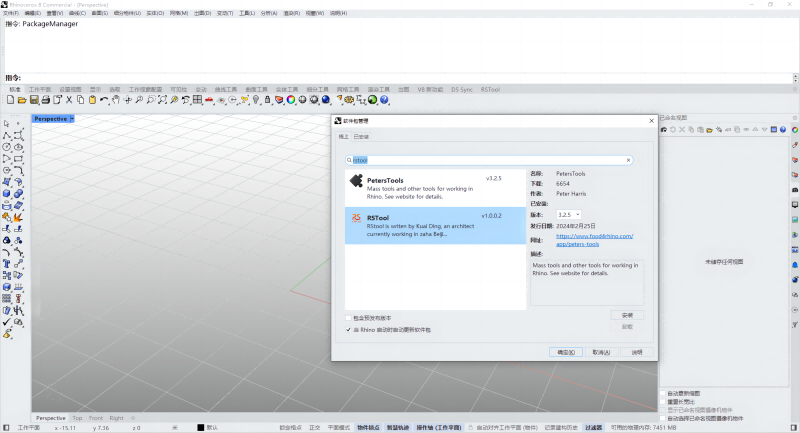
Task: Open the layer dropdown in status bar
Action: [211, 427]
